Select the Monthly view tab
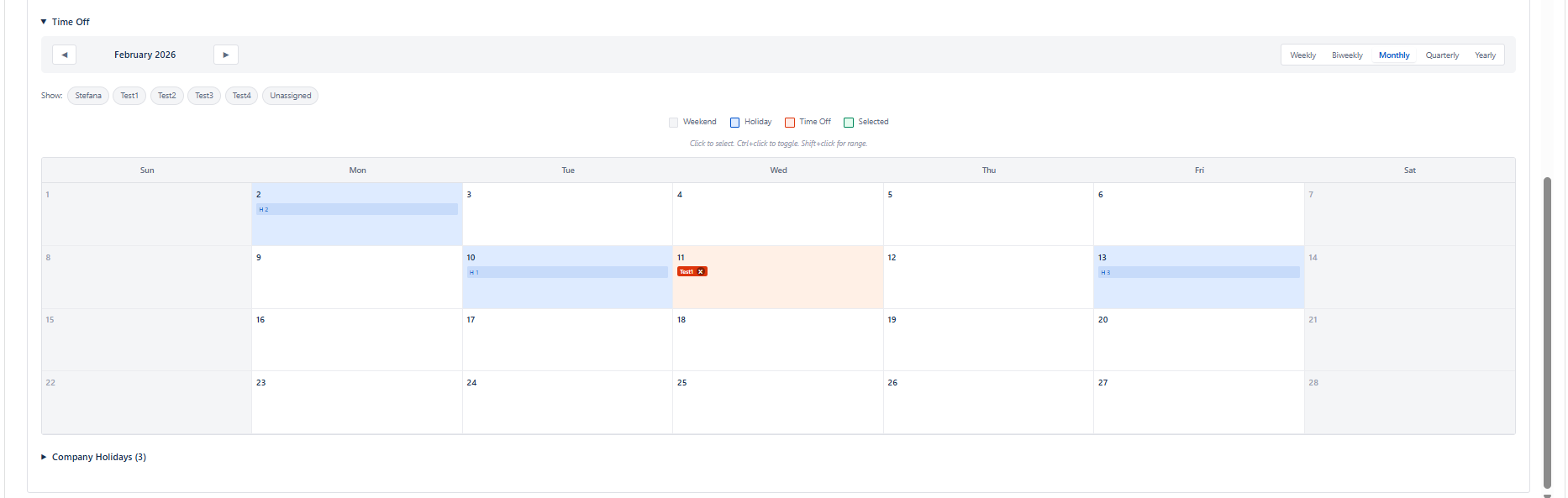Viewport: 1568px width, 498px height. coord(1394,55)
